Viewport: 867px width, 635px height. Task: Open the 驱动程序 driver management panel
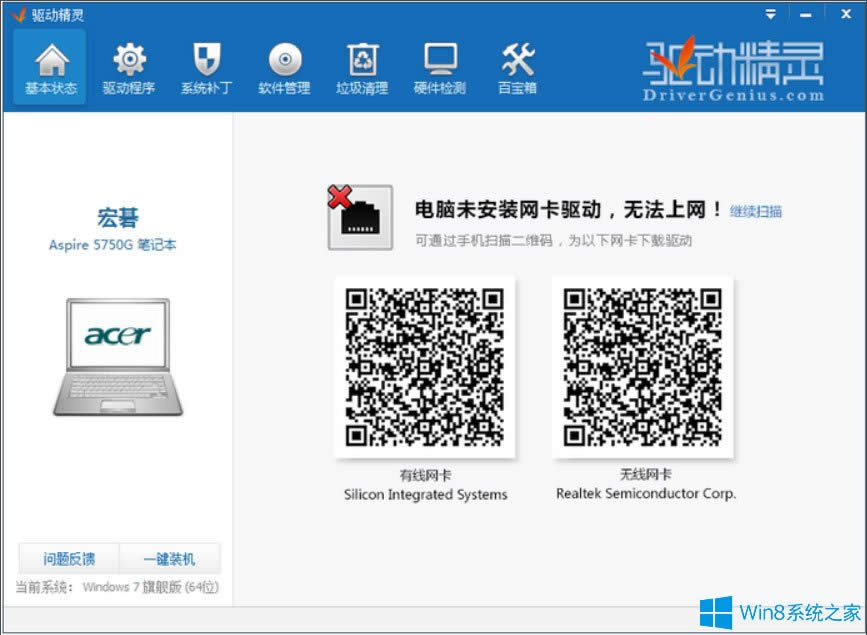128,68
